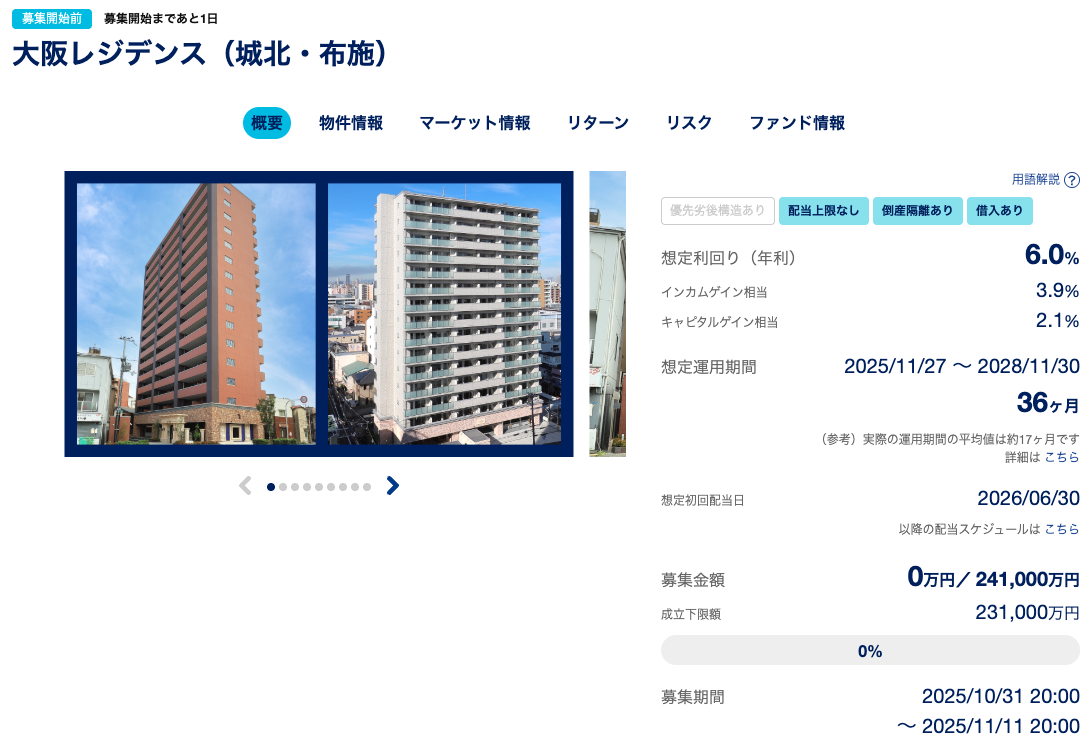Open the ファンド情報 tab
This screenshot has width=1088, height=746.
797,123
